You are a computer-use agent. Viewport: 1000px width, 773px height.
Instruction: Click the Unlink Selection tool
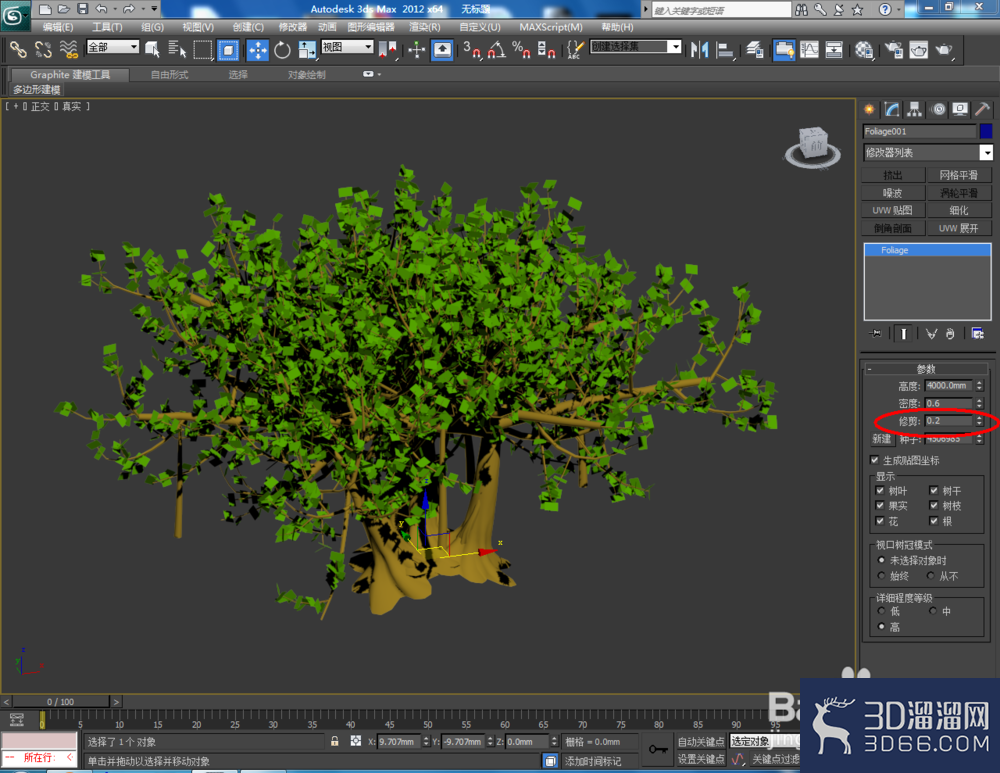(x=43, y=49)
